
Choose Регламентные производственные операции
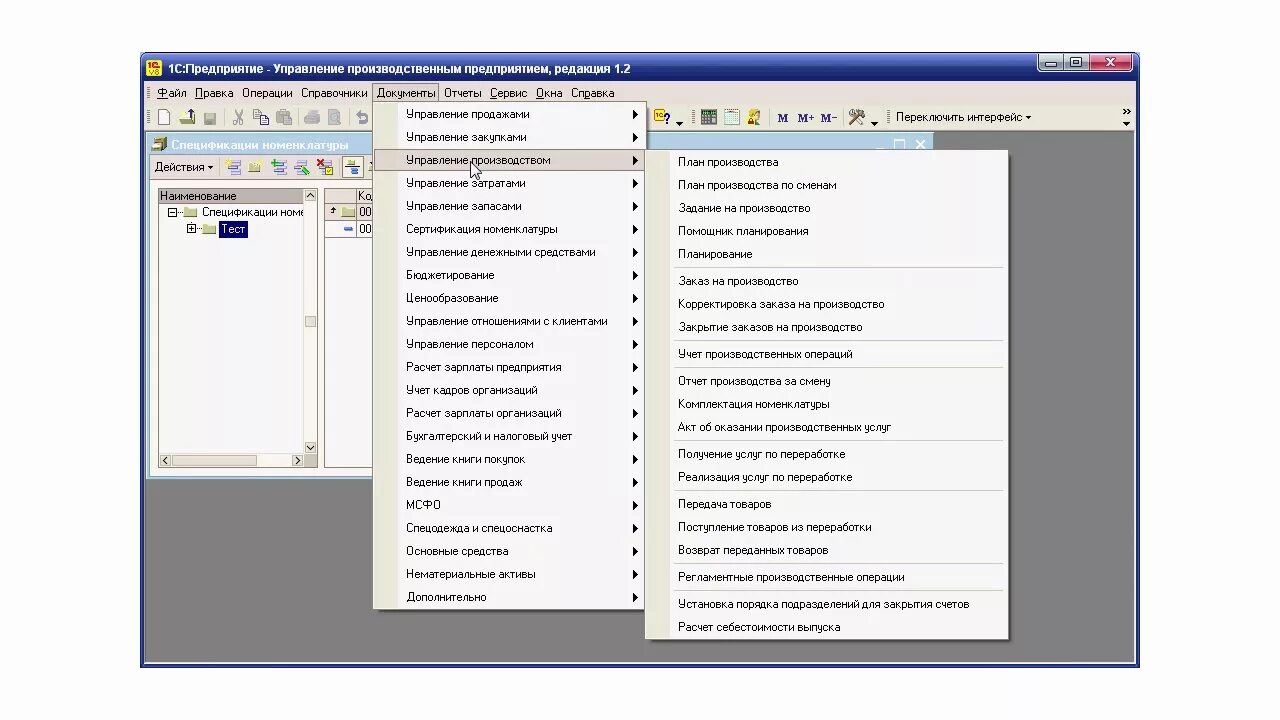tap(826, 577)
